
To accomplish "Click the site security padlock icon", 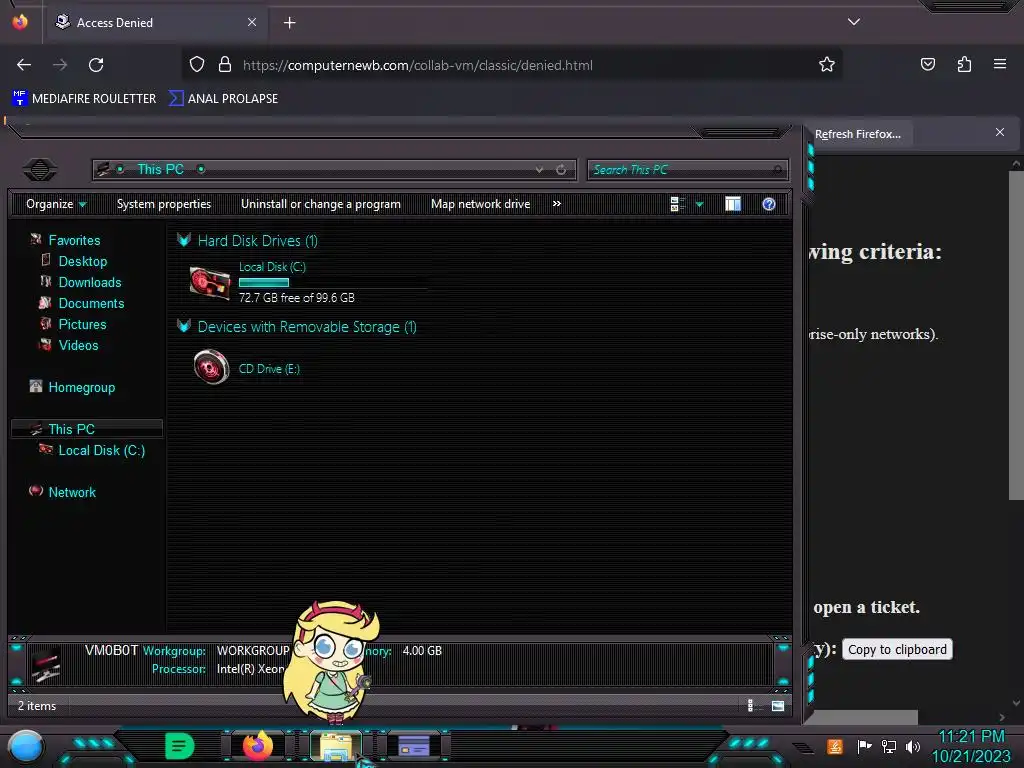I will [225, 65].
